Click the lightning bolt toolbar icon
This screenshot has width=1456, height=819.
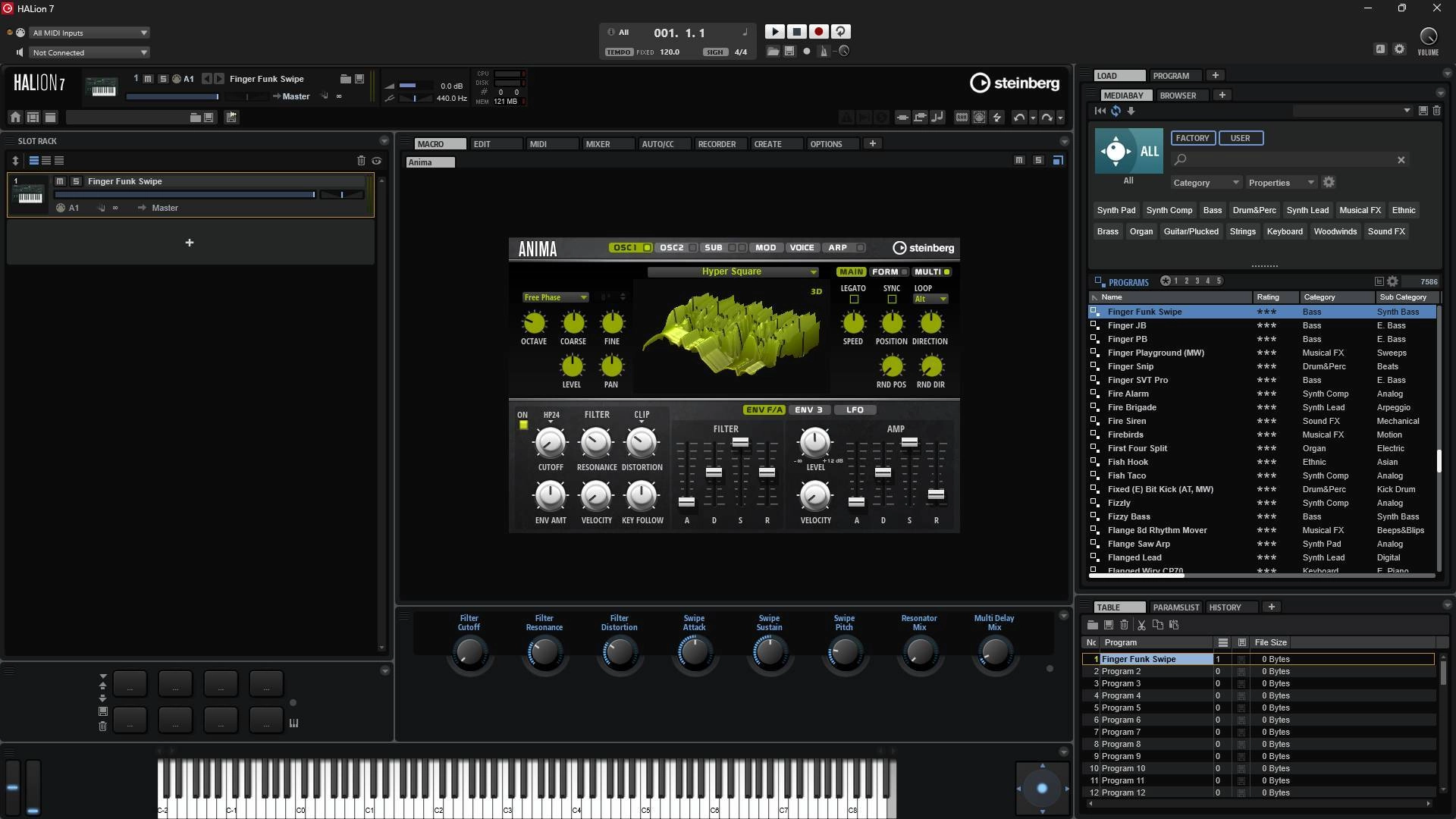[x=997, y=117]
